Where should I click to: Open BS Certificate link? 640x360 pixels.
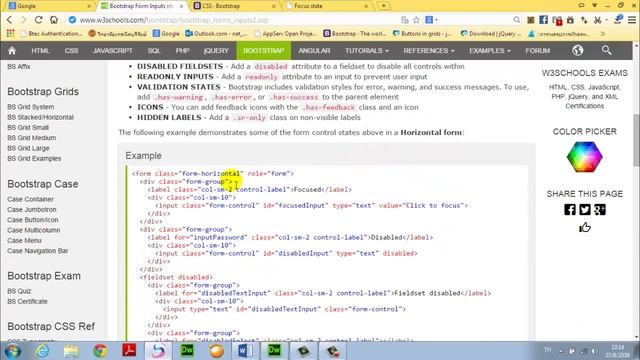click(27, 301)
